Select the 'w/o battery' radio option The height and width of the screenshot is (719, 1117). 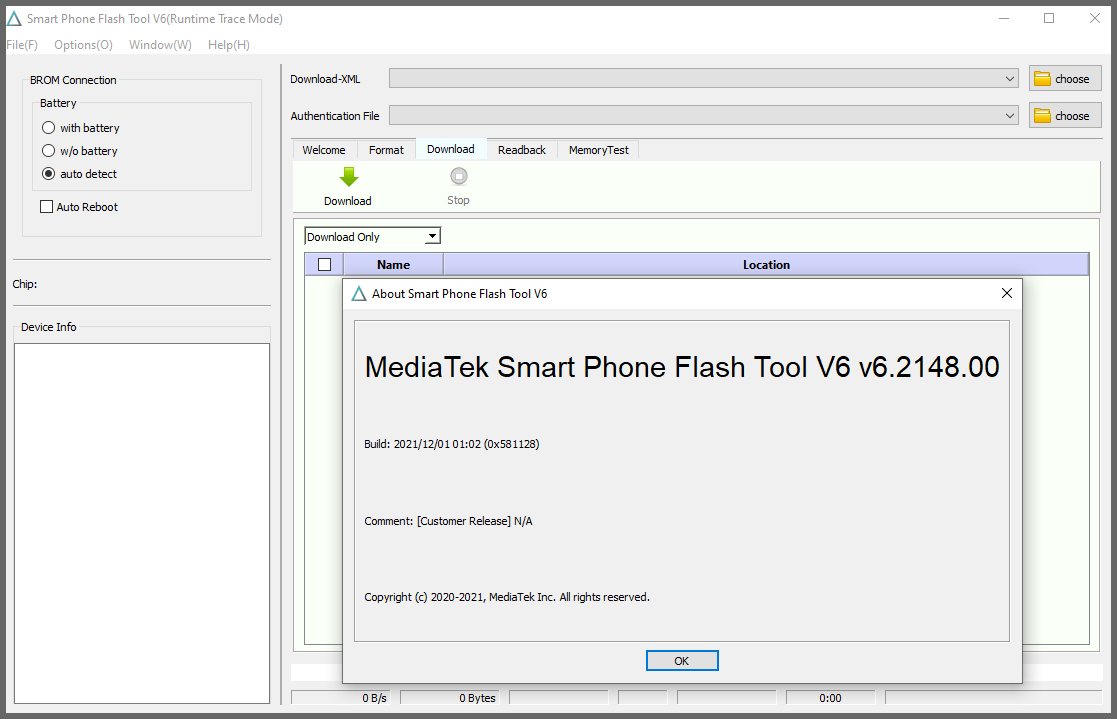[x=49, y=151]
